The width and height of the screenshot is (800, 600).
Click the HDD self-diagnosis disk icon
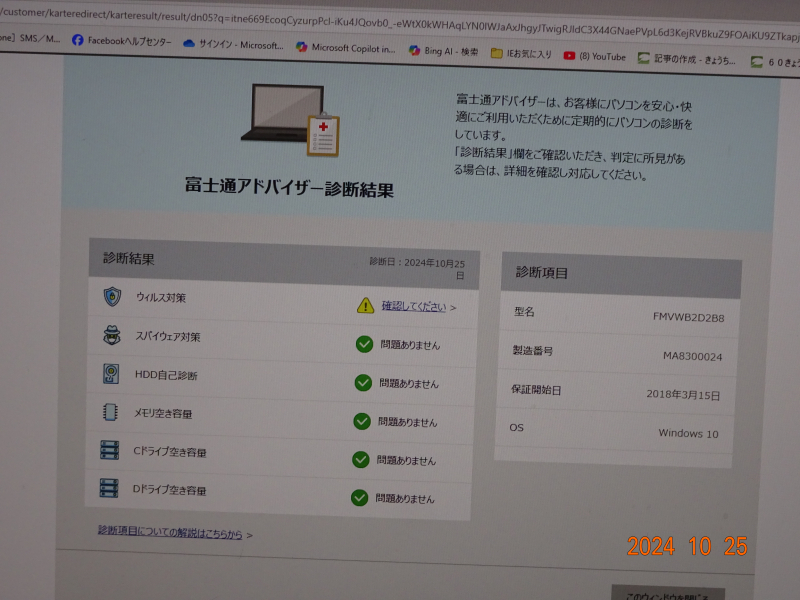(x=111, y=374)
